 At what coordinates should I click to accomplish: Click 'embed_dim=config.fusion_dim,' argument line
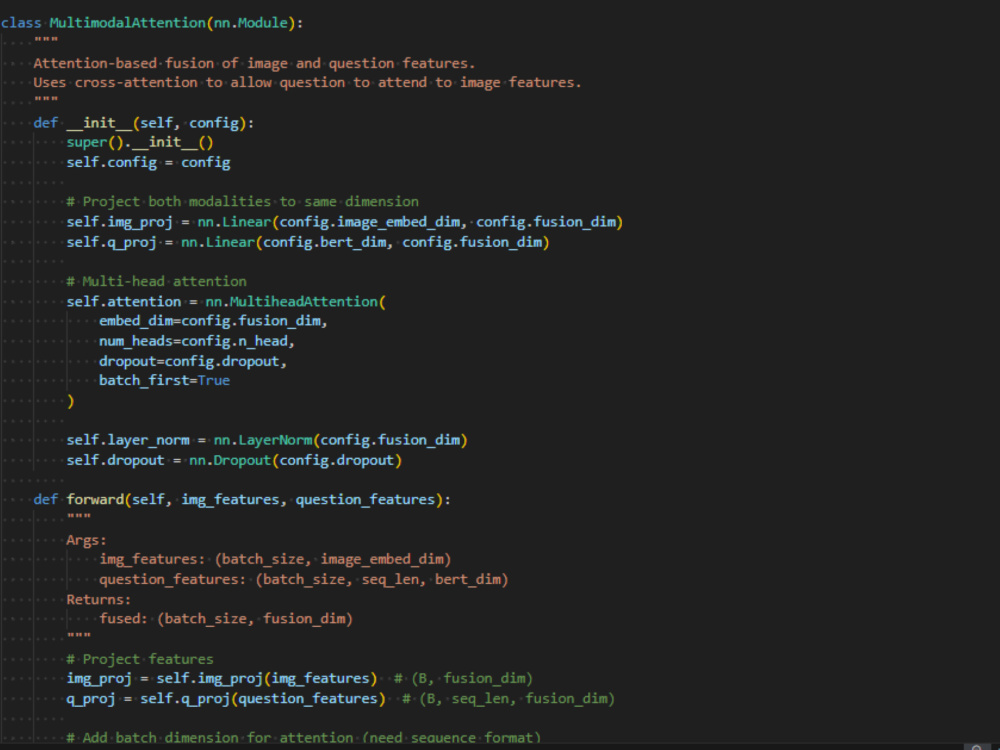[x=213, y=321]
